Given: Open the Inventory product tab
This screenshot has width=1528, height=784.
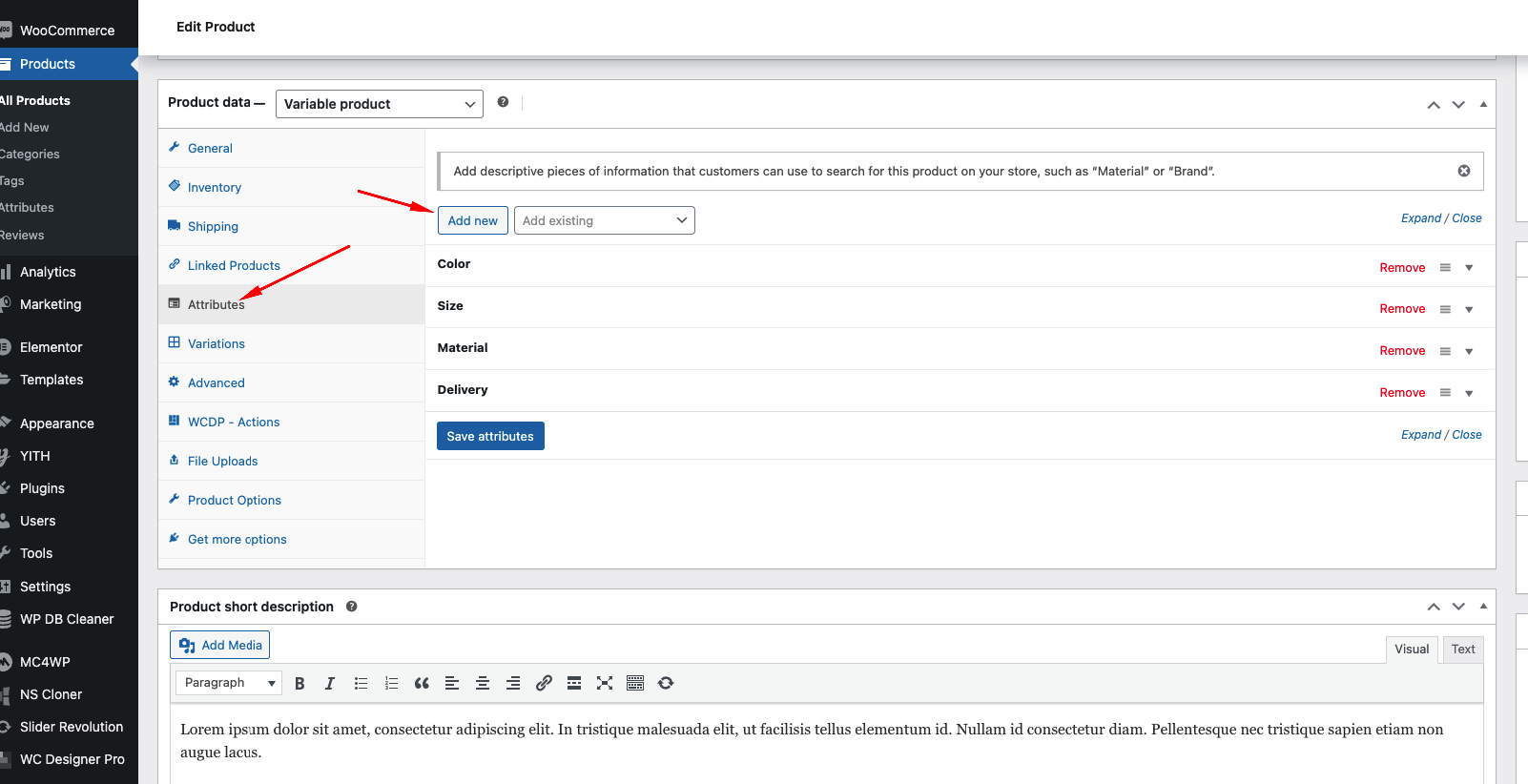Looking at the screenshot, I should [x=291, y=187].
